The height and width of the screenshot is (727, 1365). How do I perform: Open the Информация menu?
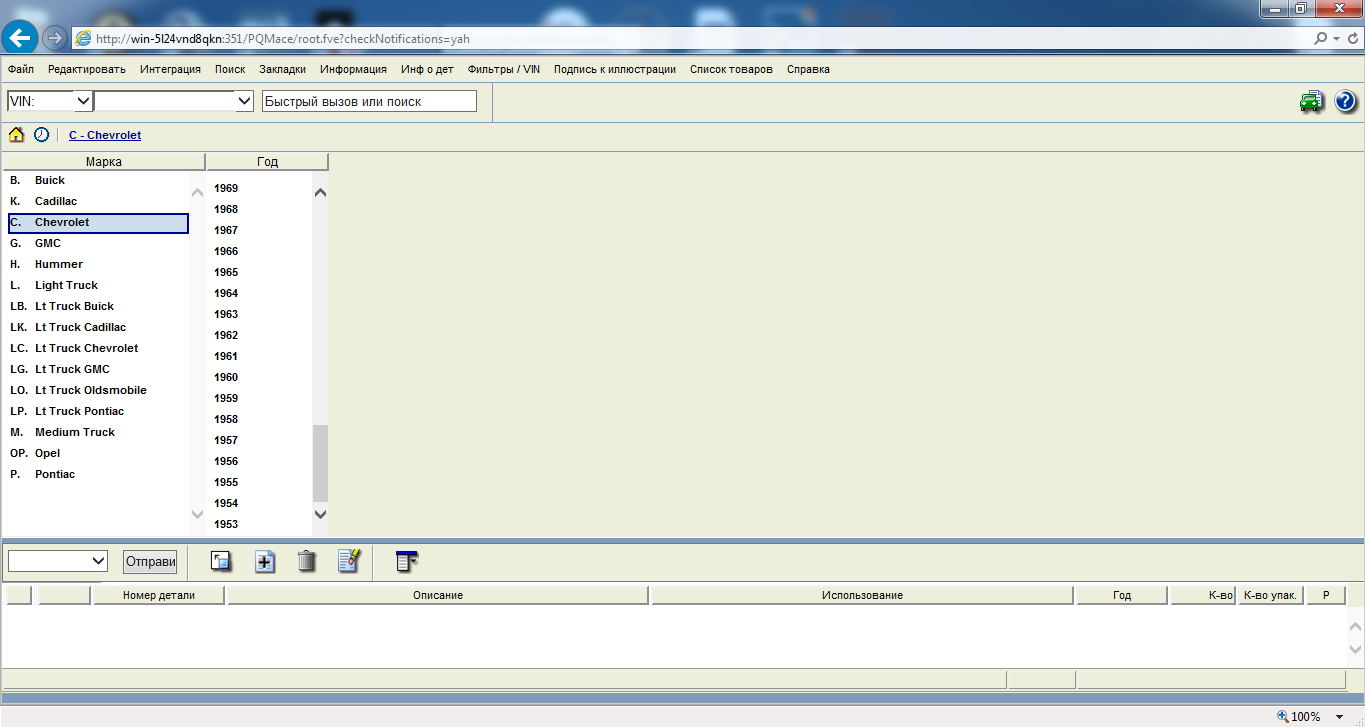(353, 69)
